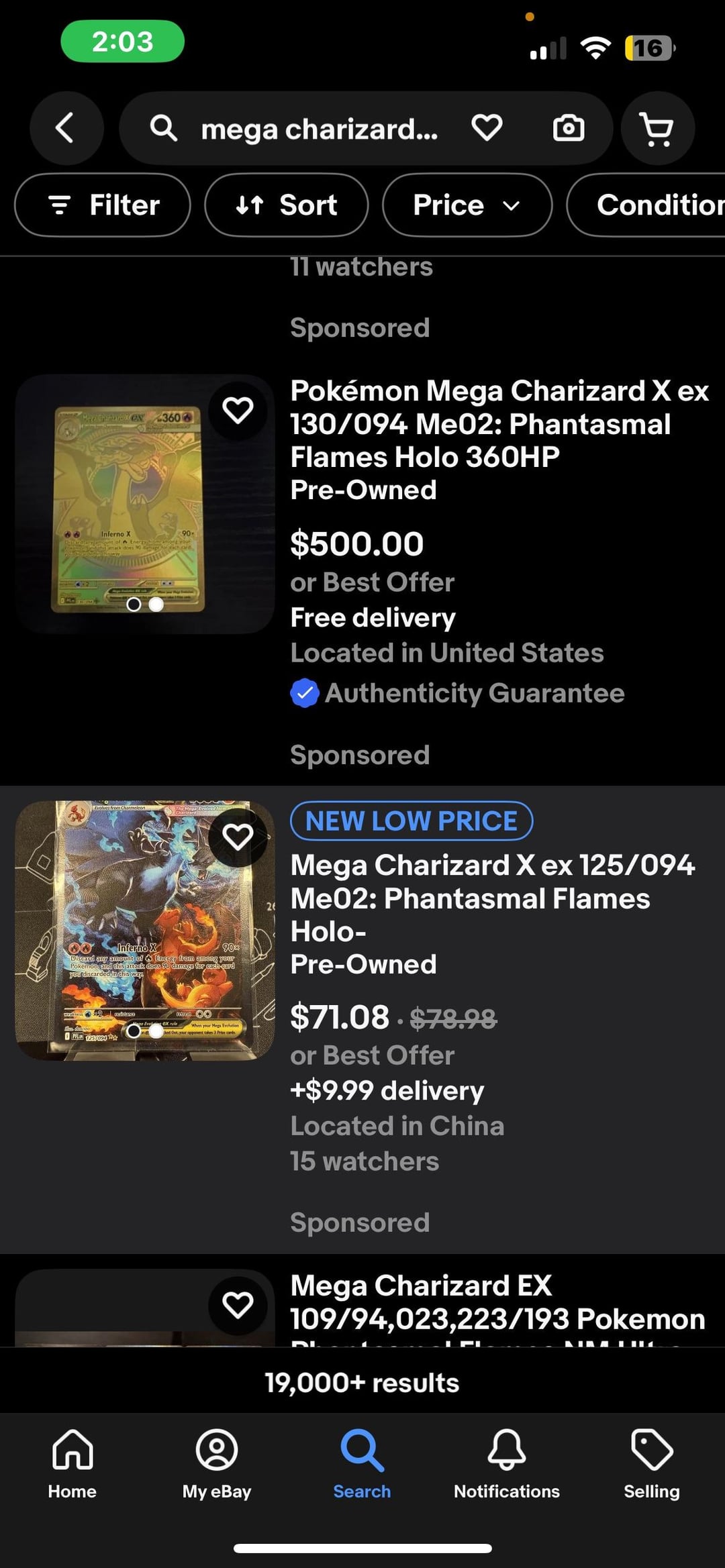Screen dimensions: 725x1568
Task: Open the $500.00 Phantasmal Flames listing title
Action: point(499,424)
